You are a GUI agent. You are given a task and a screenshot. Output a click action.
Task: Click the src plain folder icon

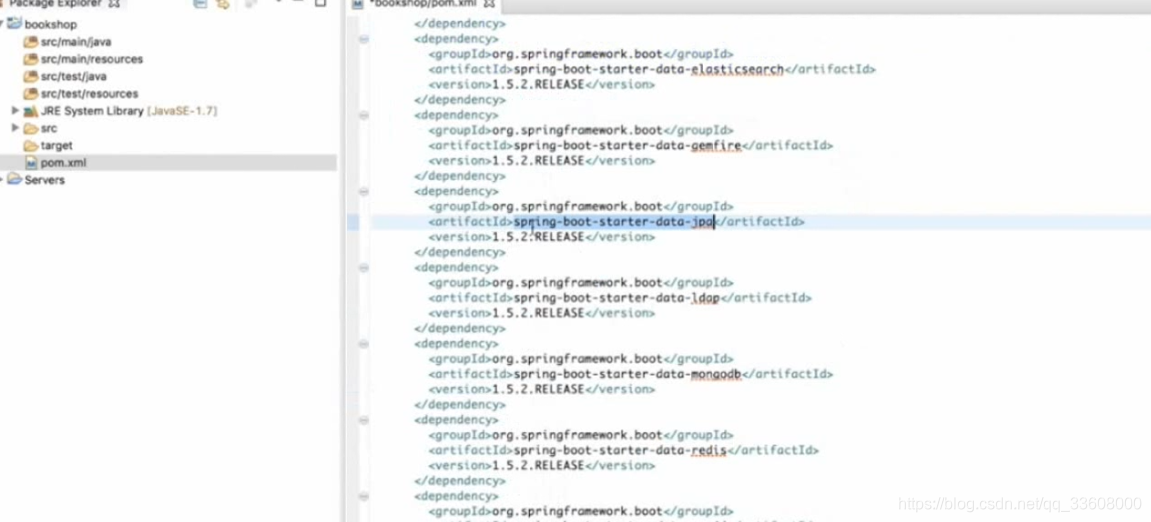coord(31,128)
